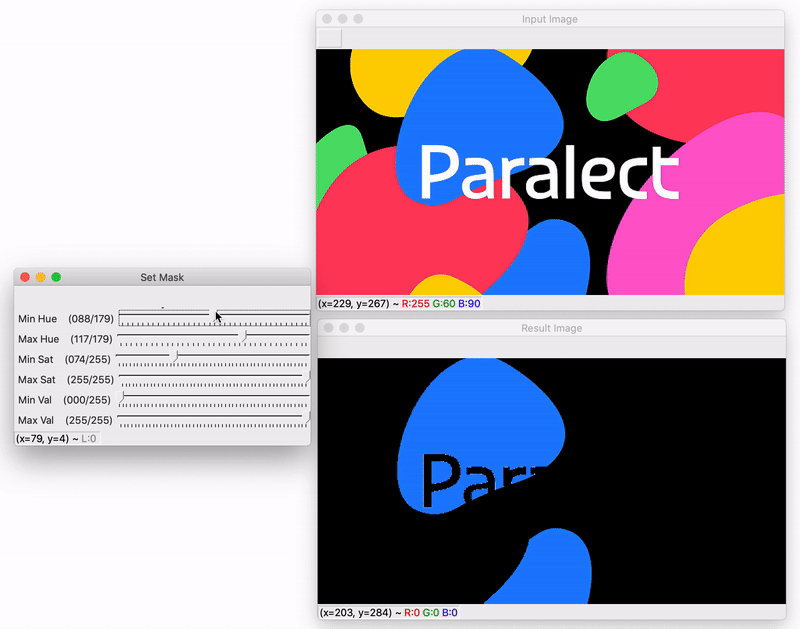Adjust the Max Sat slider handle
Screen dimensions: 800x629
pos(308,376)
